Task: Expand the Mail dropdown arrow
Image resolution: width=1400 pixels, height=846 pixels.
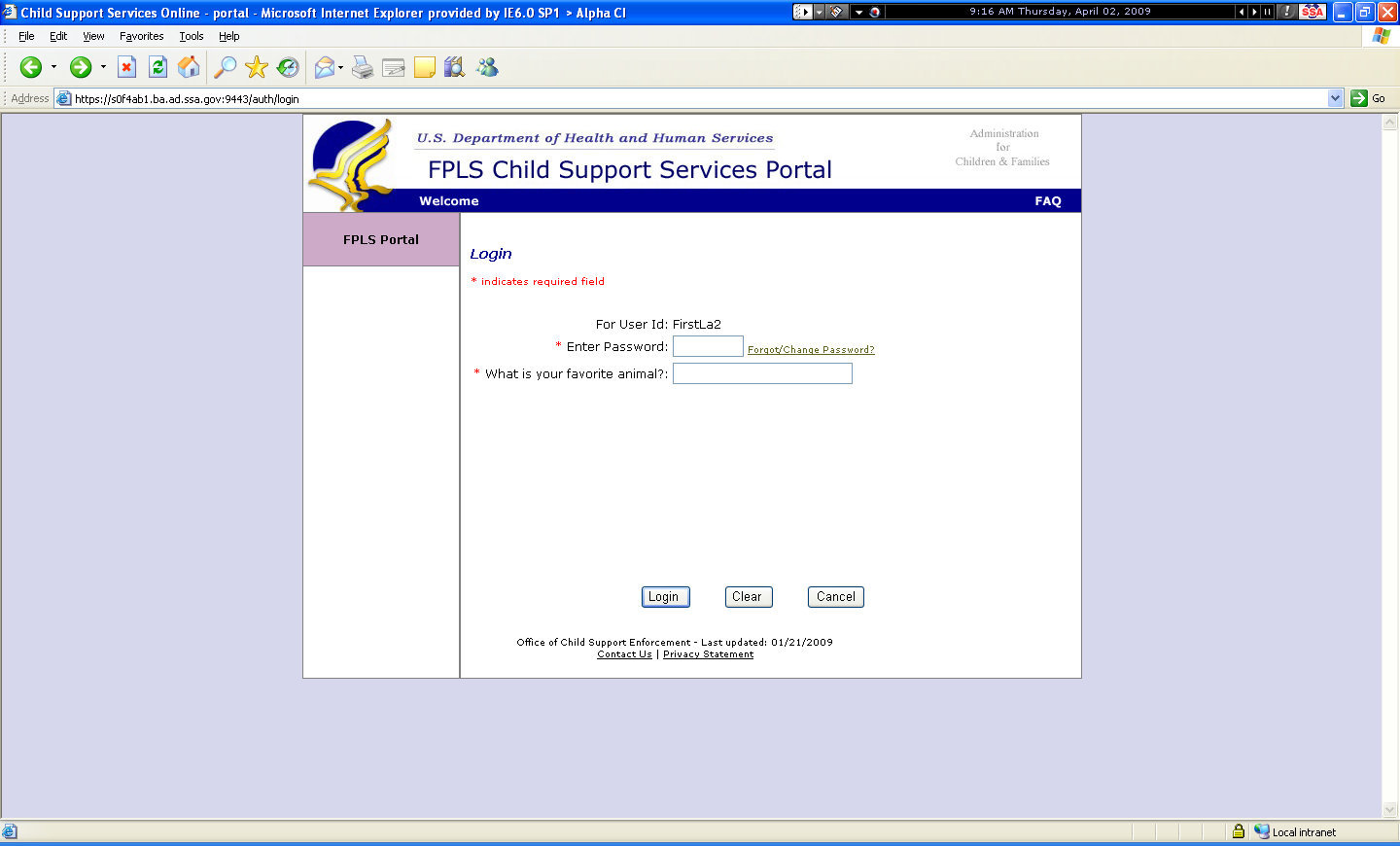Action: (340, 67)
